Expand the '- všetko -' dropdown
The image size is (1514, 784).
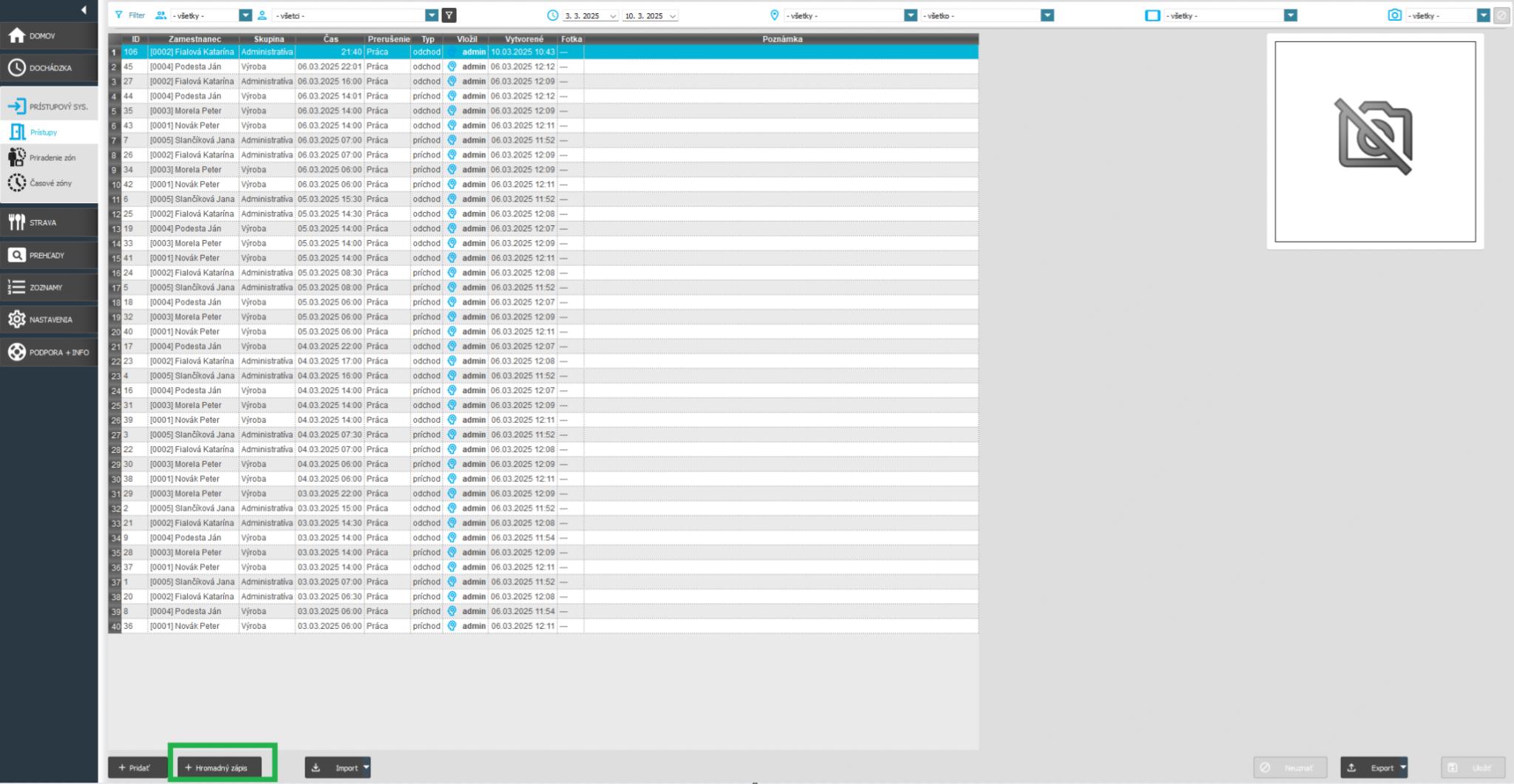click(1047, 15)
